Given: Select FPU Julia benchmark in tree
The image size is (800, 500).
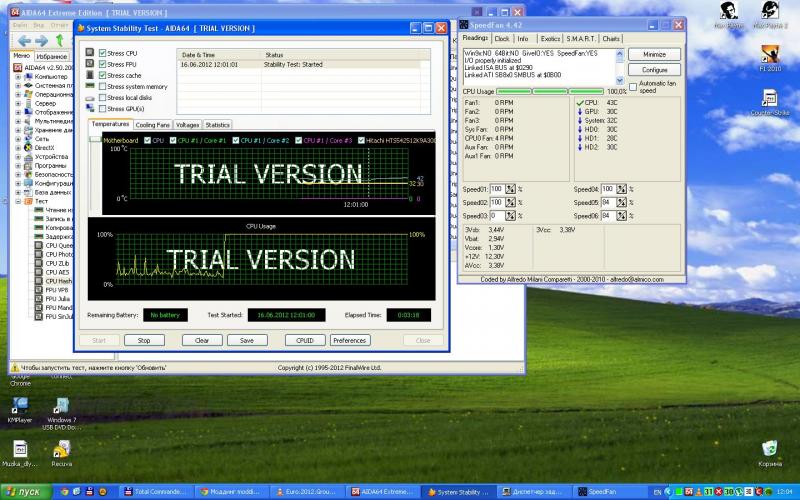Looking at the screenshot, I should point(57,299).
